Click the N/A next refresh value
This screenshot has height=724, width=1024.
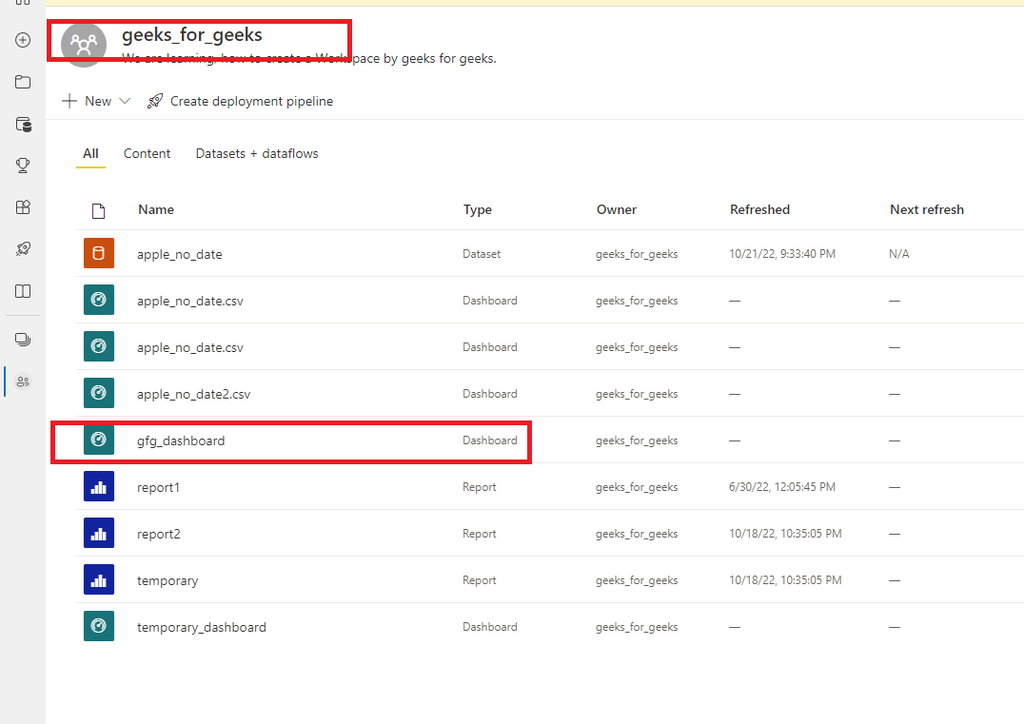coord(899,254)
